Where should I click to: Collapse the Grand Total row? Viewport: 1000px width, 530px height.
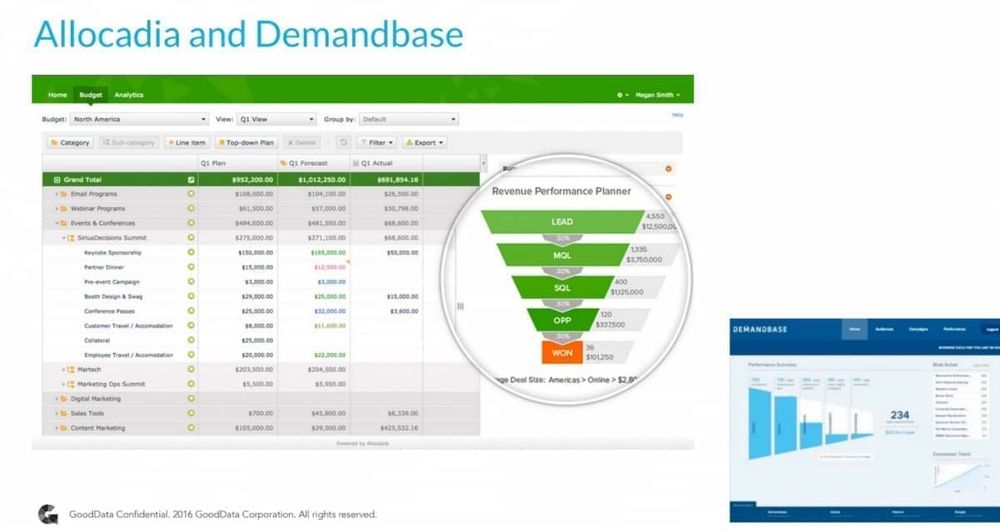click(57, 180)
